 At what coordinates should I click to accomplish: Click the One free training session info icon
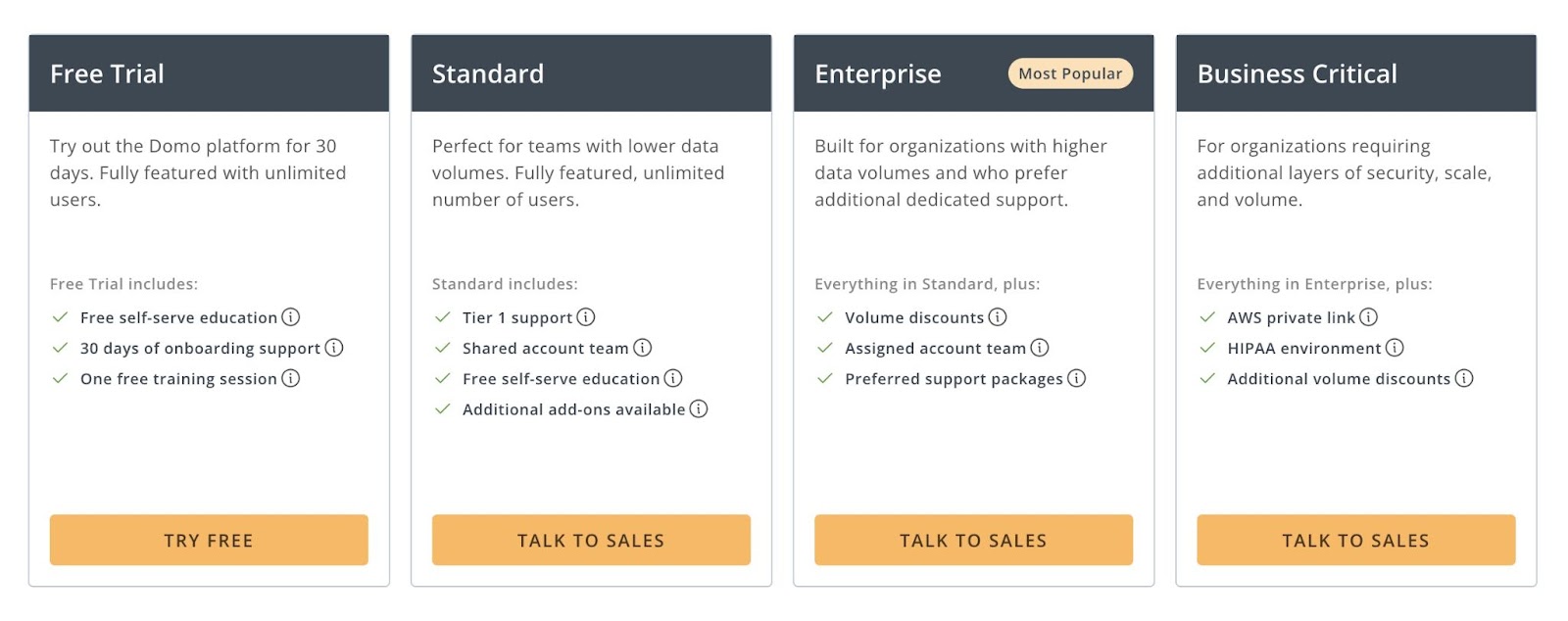coord(292,378)
